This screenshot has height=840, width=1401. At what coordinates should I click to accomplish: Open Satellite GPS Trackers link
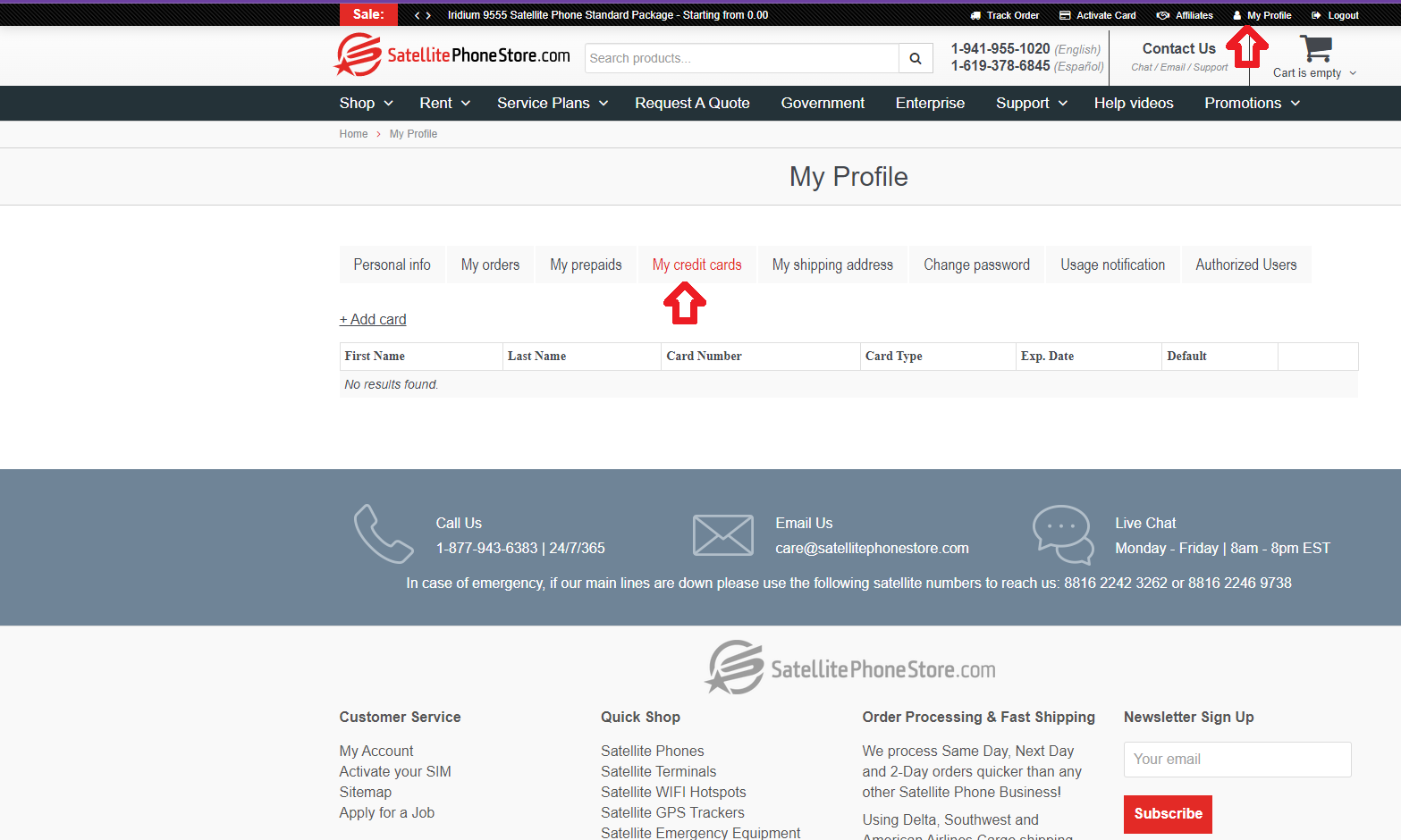pos(672,813)
